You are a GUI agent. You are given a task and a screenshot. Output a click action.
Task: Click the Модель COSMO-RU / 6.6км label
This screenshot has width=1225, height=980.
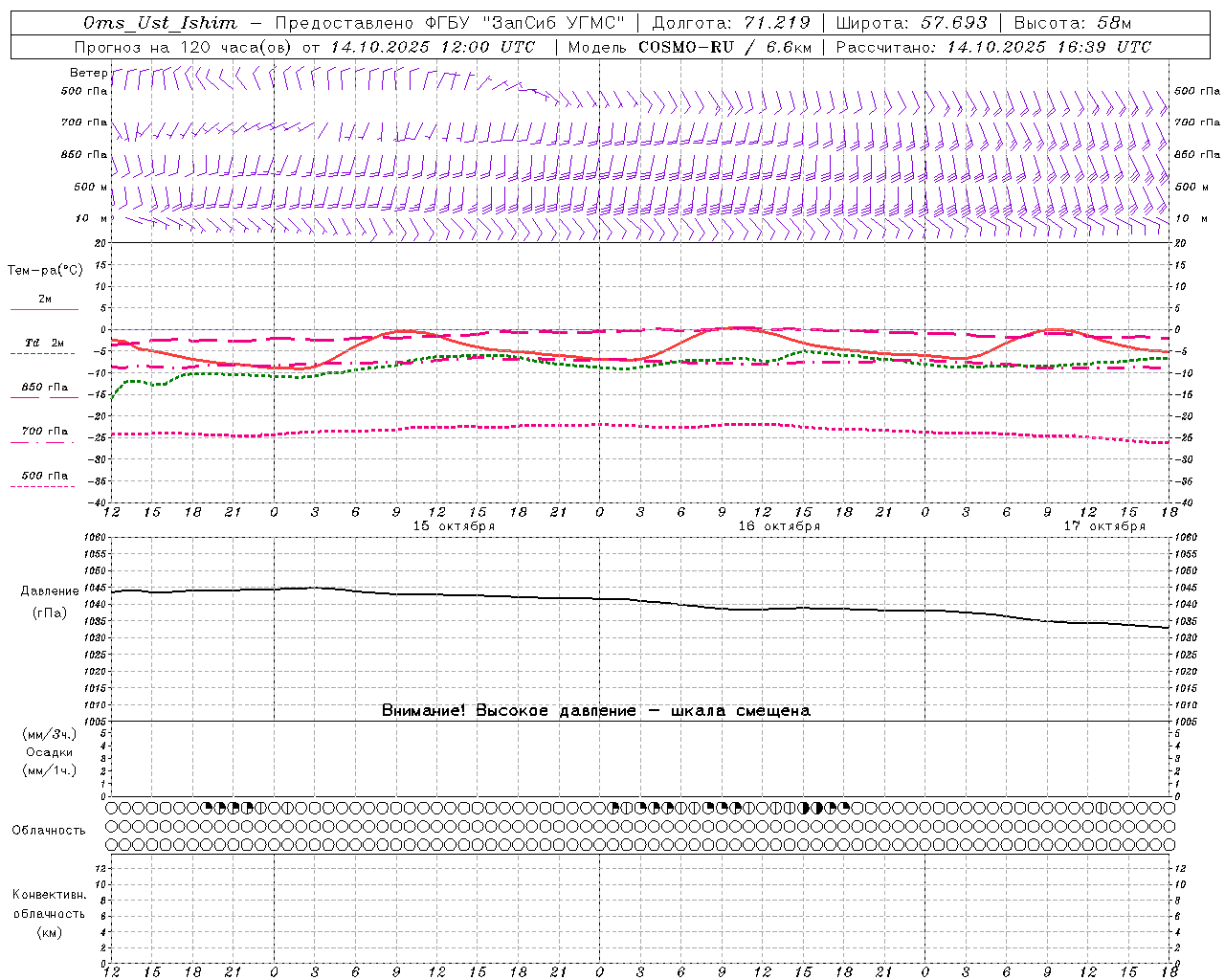click(x=689, y=47)
